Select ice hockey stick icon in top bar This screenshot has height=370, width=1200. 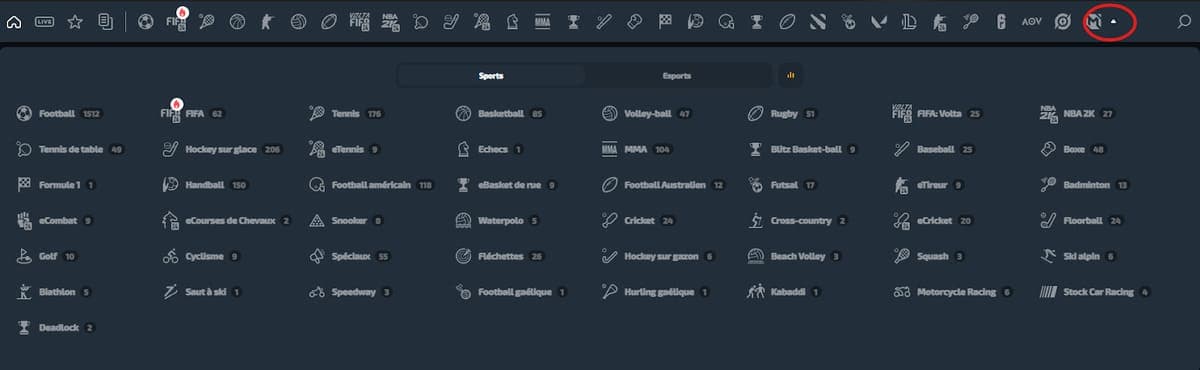point(451,21)
